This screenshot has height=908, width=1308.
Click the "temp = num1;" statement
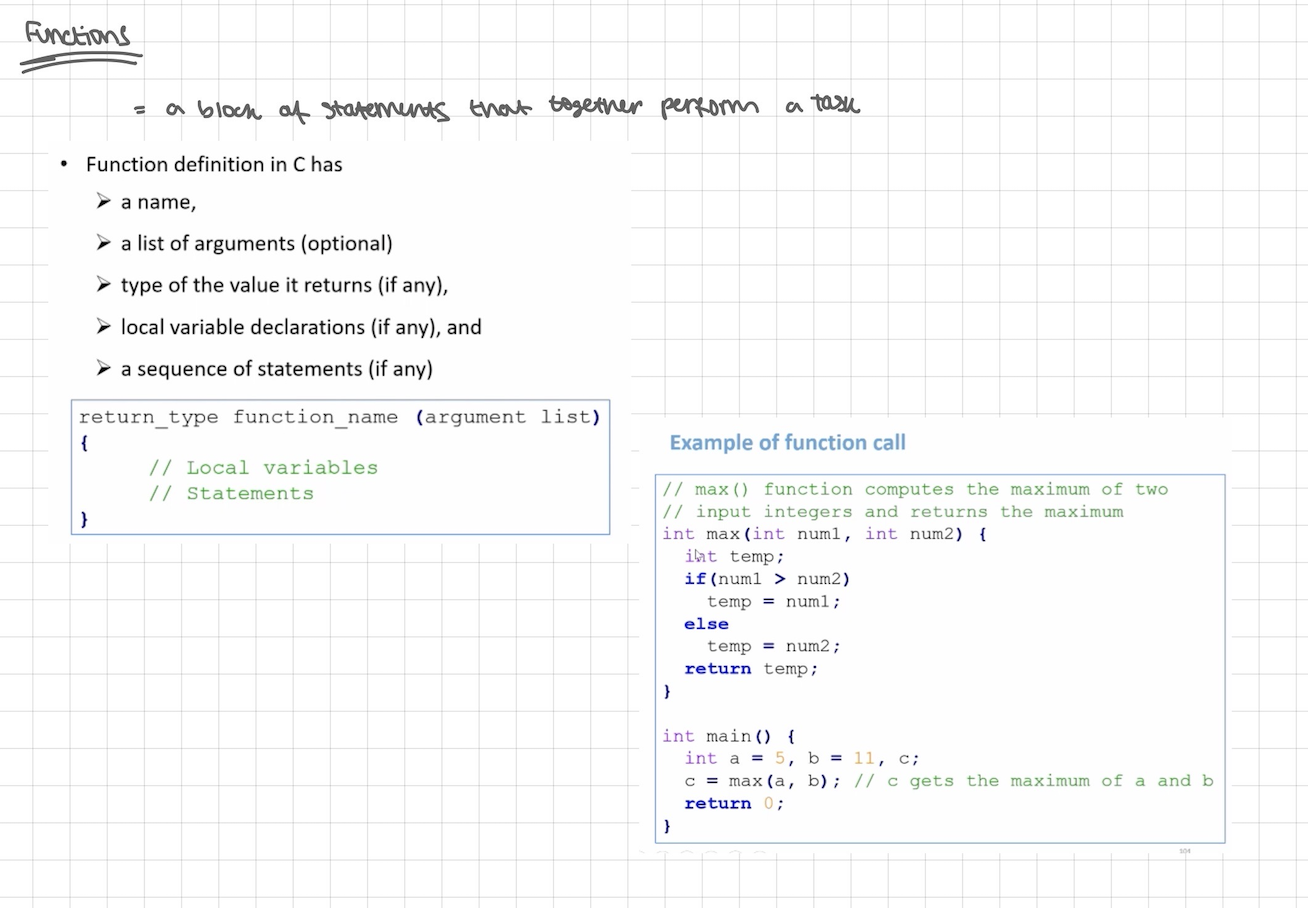[774, 602]
